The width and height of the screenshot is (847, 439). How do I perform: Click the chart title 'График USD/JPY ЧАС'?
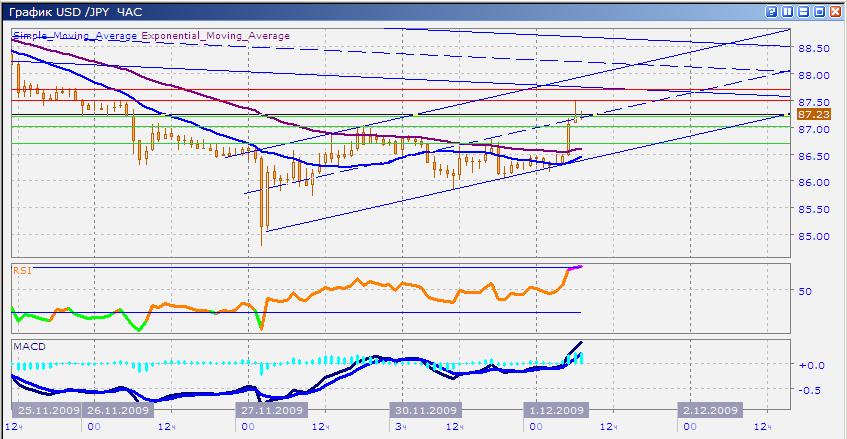click(x=76, y=10)
